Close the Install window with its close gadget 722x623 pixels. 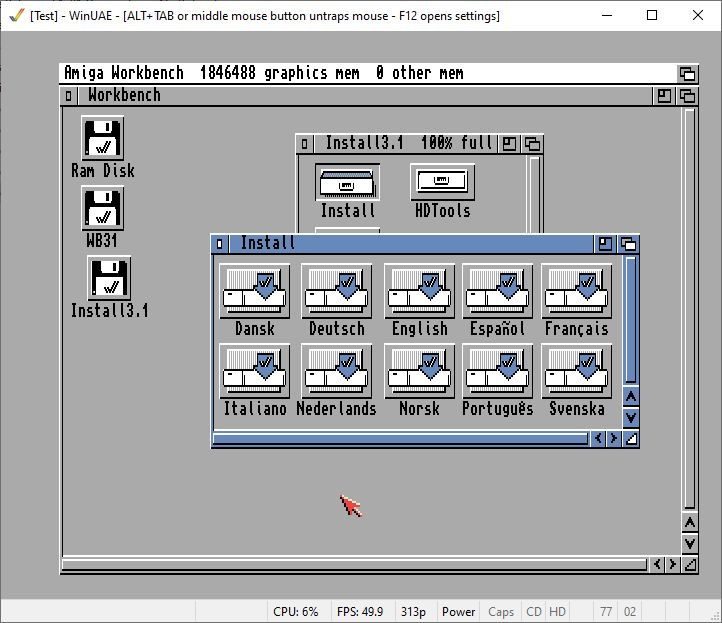220,244
